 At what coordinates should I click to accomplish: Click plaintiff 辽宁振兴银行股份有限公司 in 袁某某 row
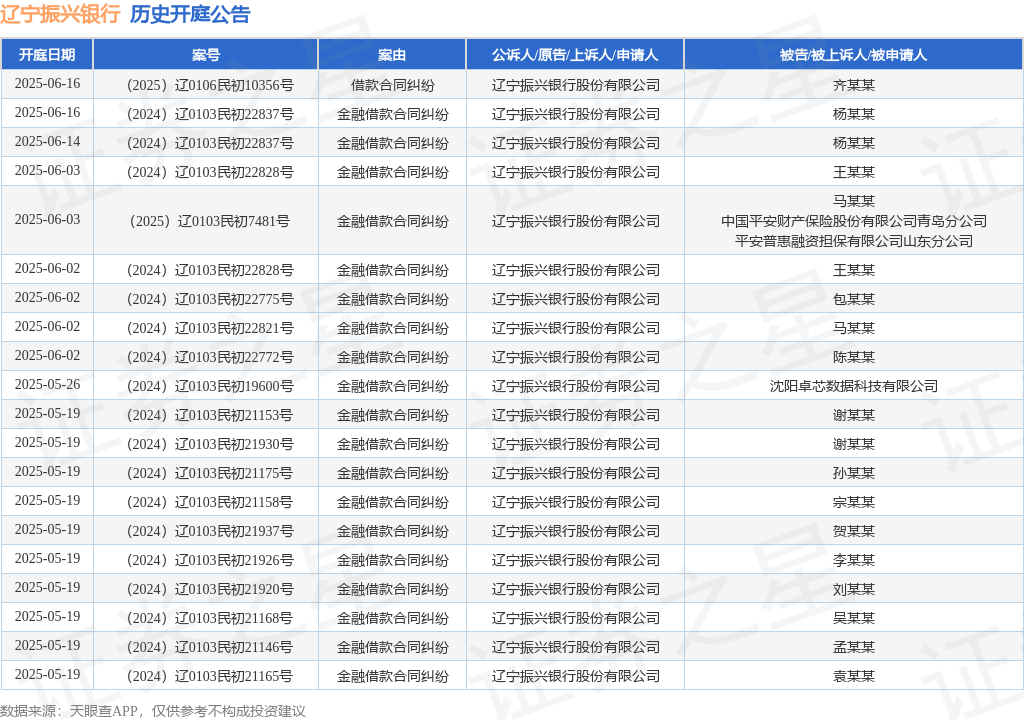tap(575, 676)
